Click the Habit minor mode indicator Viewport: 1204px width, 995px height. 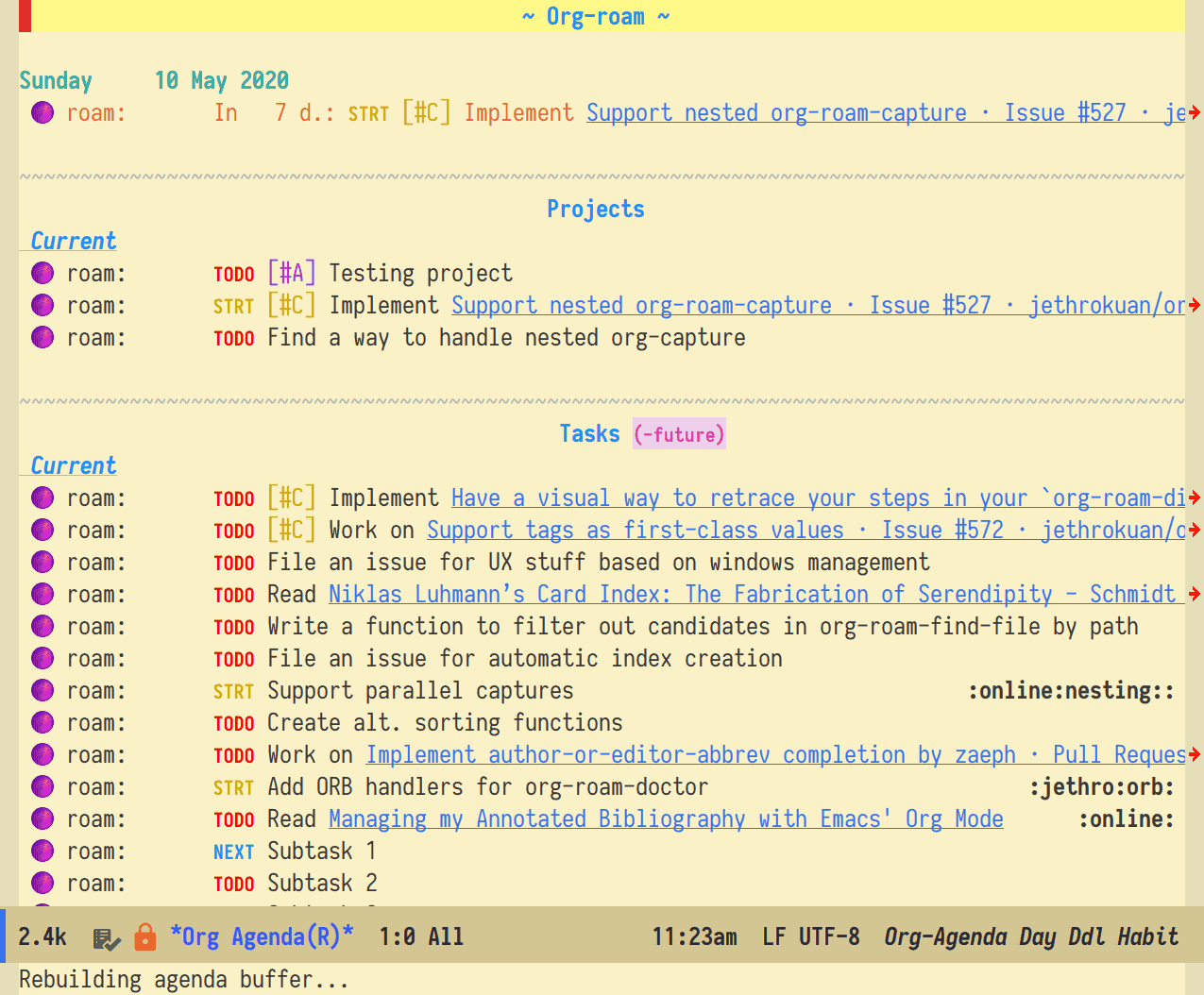(x=1148, y=936)
